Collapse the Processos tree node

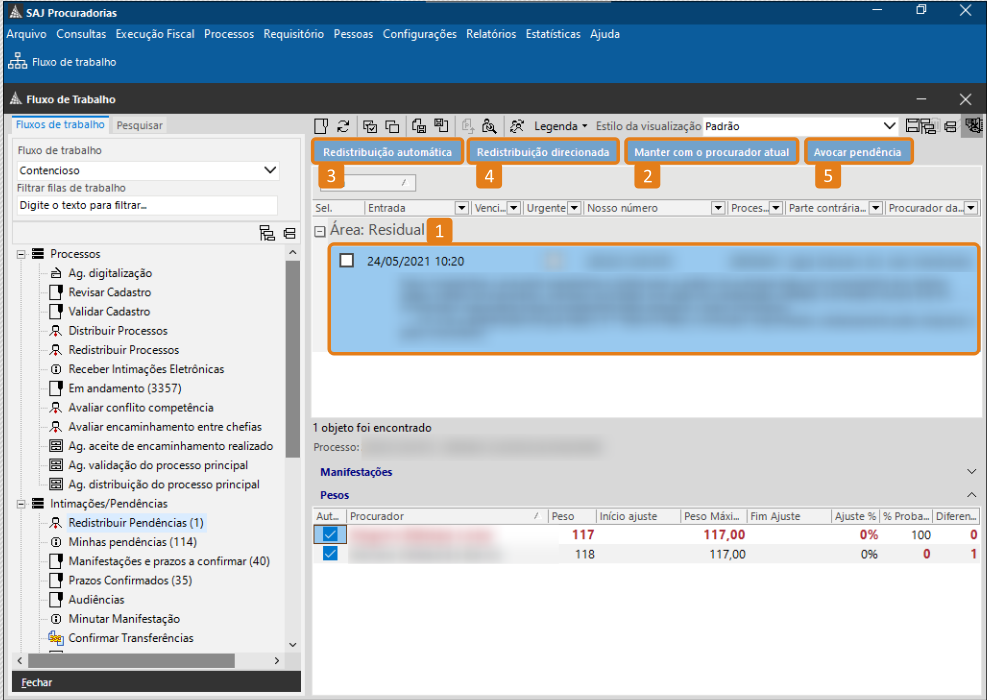[x=21, y=254]
